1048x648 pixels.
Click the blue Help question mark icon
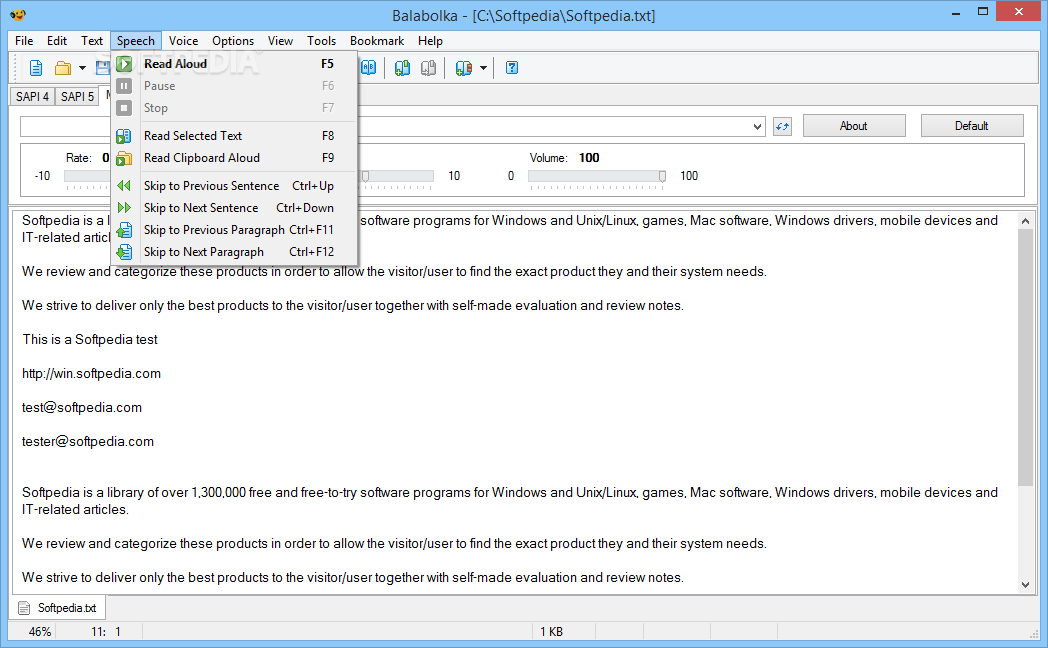click(x=512, y=67)
